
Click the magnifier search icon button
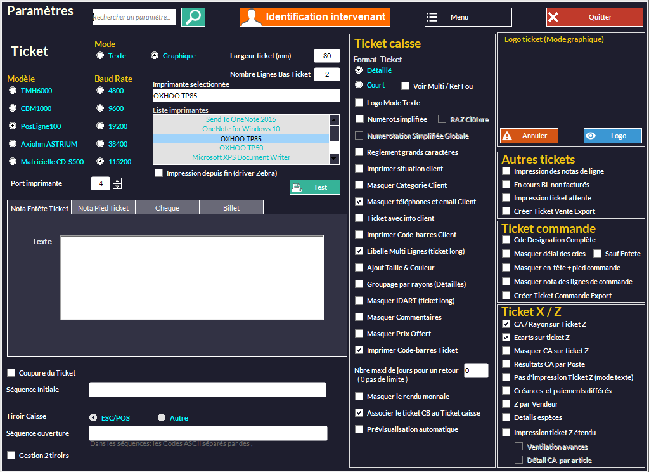coord(192,17)
